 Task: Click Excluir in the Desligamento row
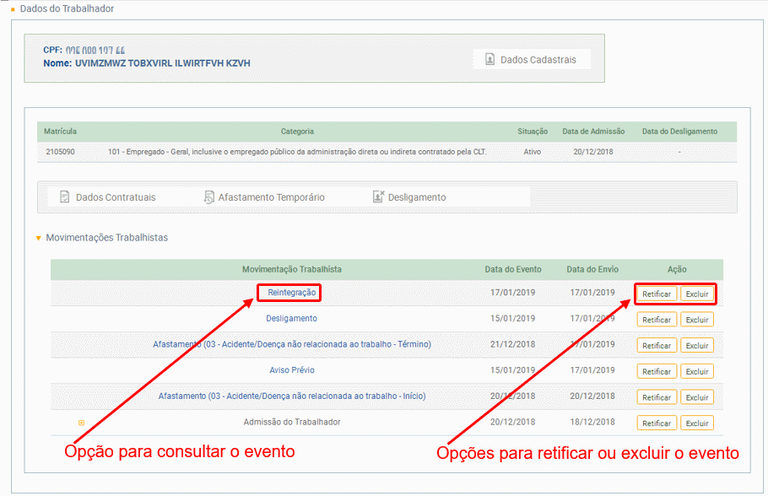(697, 320)
